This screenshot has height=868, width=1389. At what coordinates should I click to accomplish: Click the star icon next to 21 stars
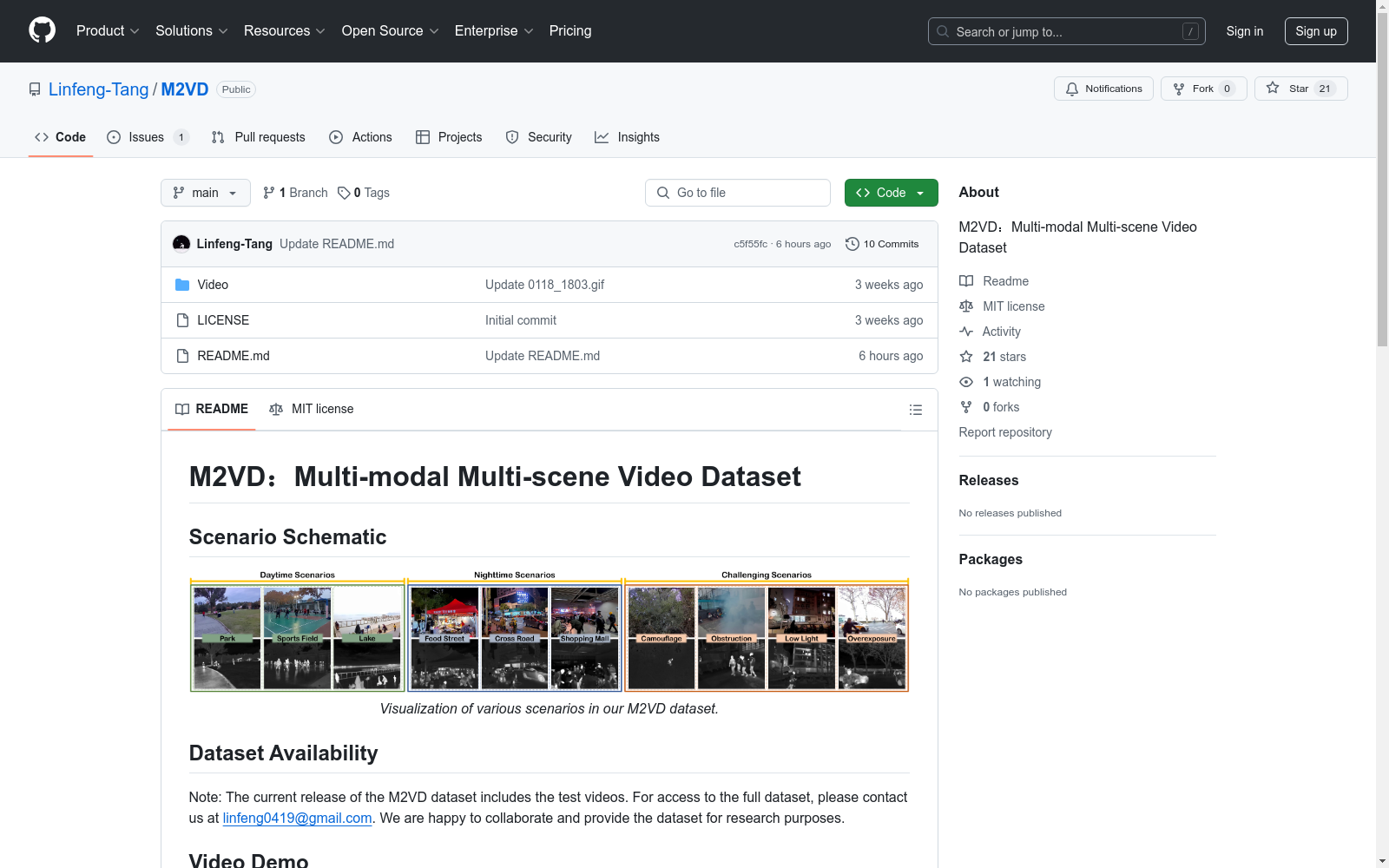(x=966, y=357)
